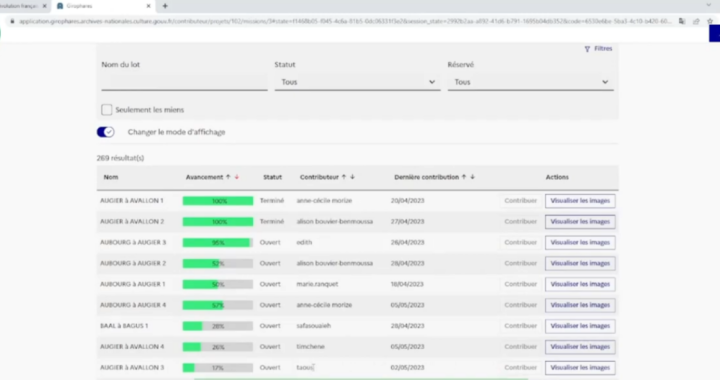Click contributor safasouaieh
Screen dimensions: 720x380
(x=314, y=326)
